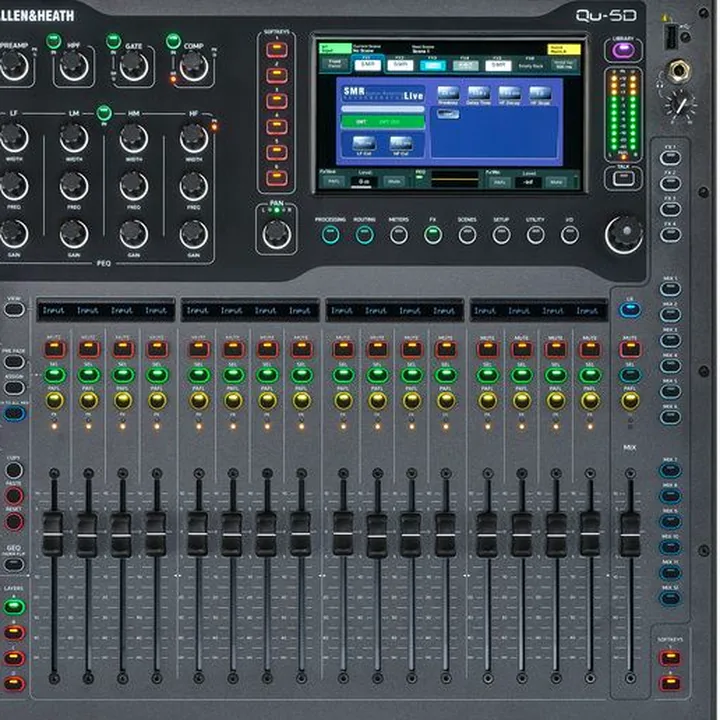
Task: Touch the Pan rotary knob
Action: tap(276, 233)
